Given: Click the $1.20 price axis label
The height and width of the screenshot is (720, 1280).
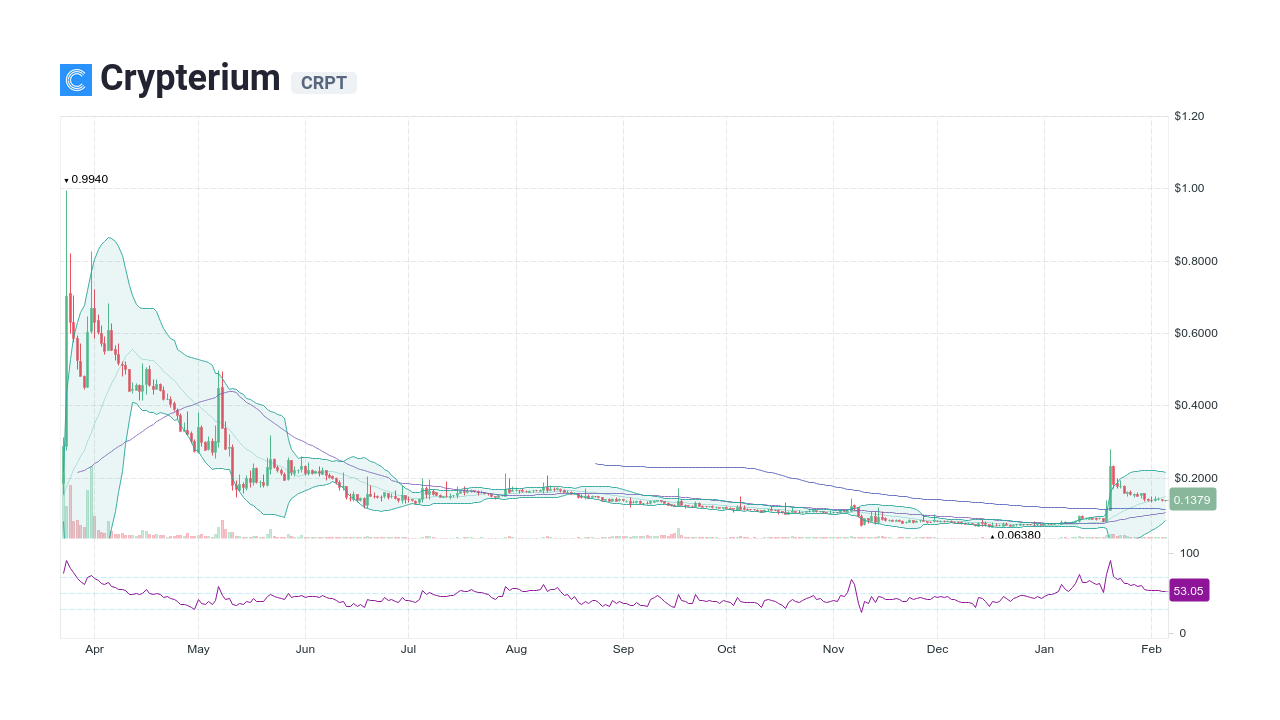Looking at the screenshot, I should coord(1189,116).
